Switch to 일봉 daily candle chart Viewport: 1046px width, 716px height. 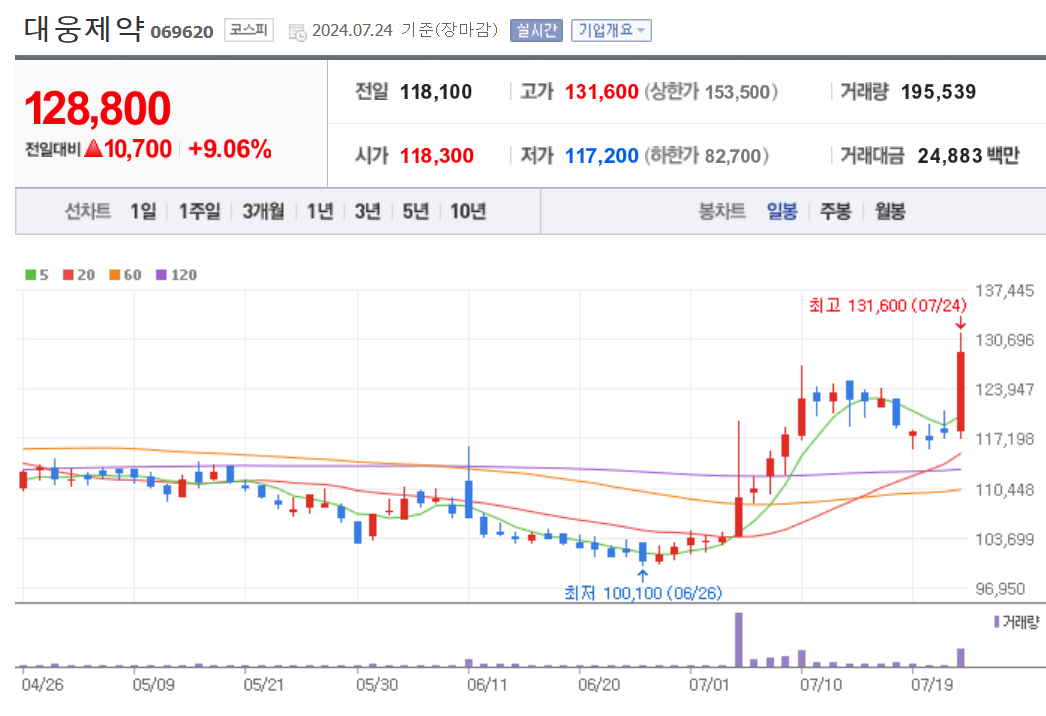coord(782,212)
